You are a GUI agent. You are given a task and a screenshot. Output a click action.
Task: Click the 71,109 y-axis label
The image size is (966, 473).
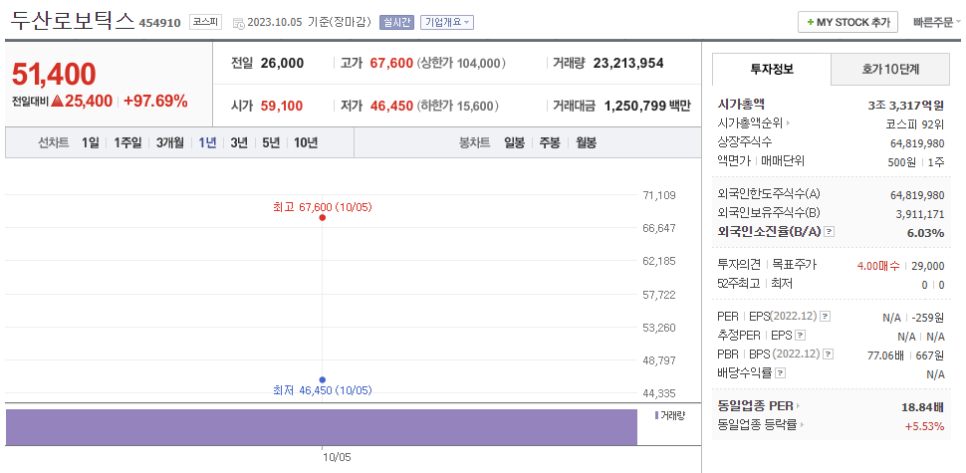[x=659, y=195]
